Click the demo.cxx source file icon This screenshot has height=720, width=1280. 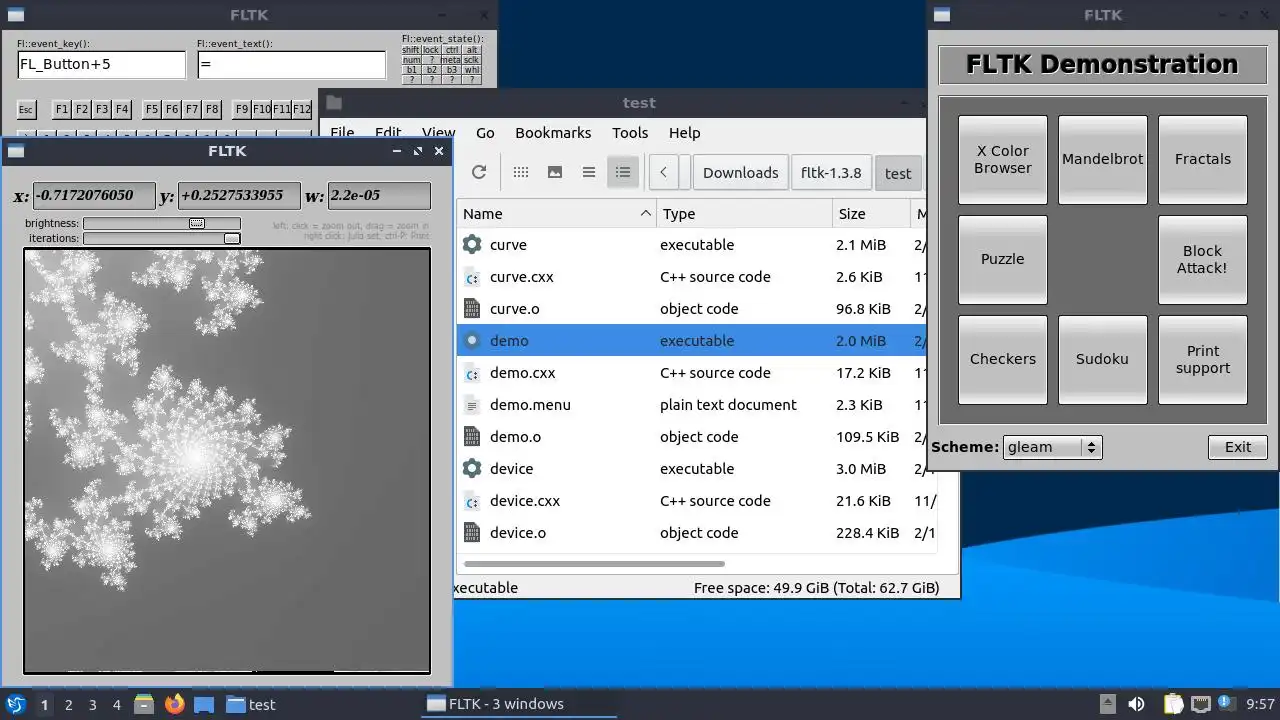(472, 373)
